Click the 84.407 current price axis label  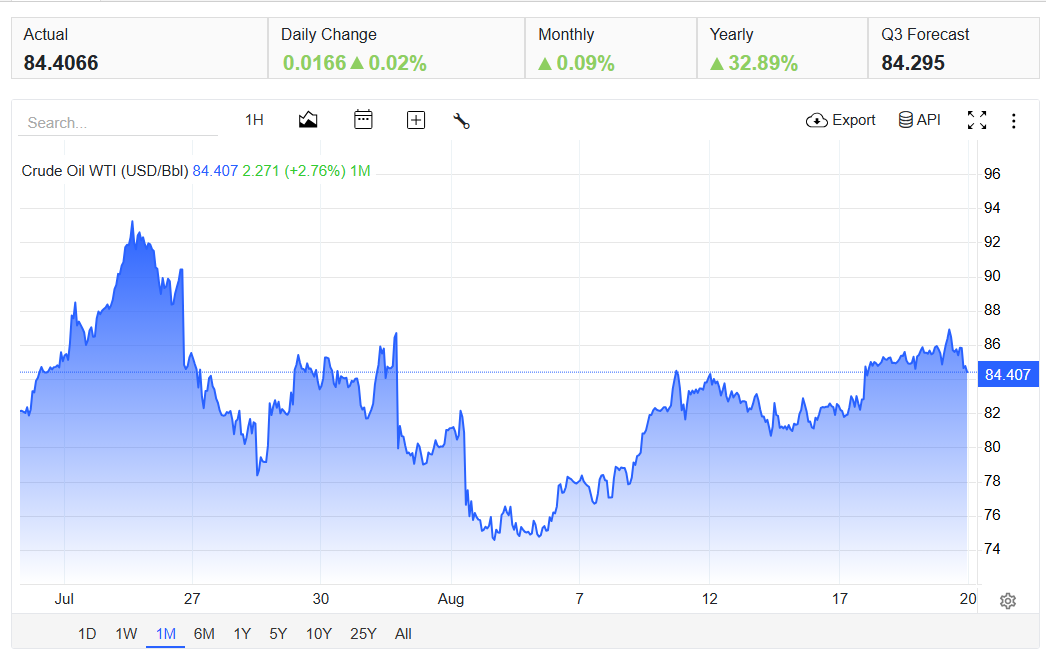pos(1007,375)
